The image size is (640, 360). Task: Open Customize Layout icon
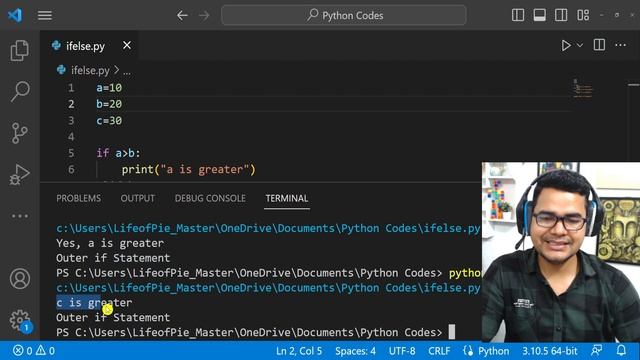[583, 15]
